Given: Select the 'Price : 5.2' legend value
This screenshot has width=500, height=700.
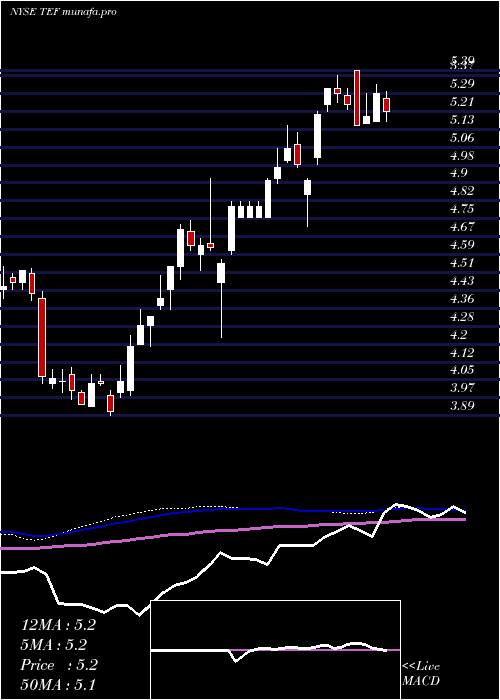Looking at the screenshot, I should (58, 665).
